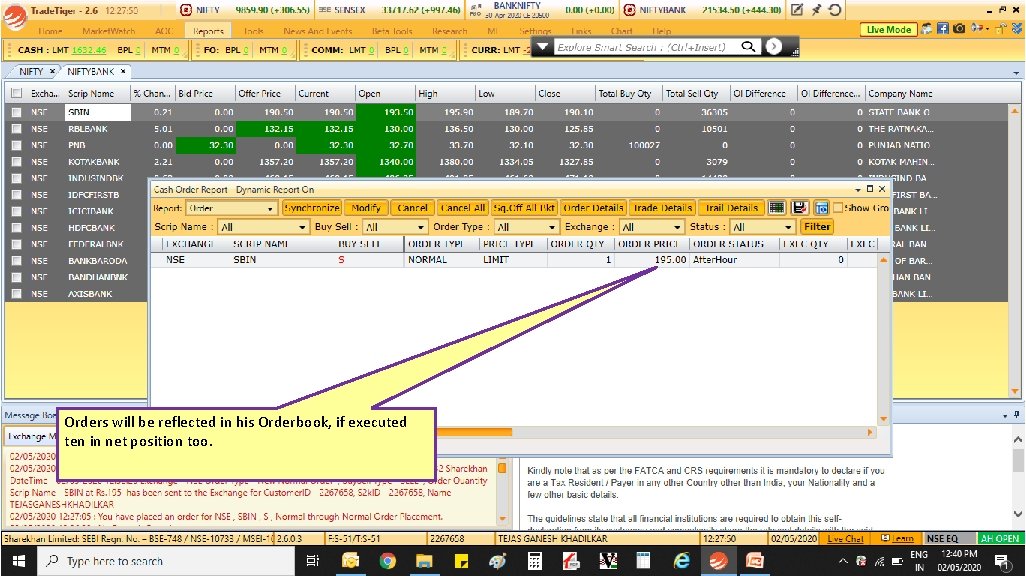Image resolution: width=1026 pixels, height=576 pixels.
Task: Open the Buy Sell filter dropdown
Action: (395, 226)
